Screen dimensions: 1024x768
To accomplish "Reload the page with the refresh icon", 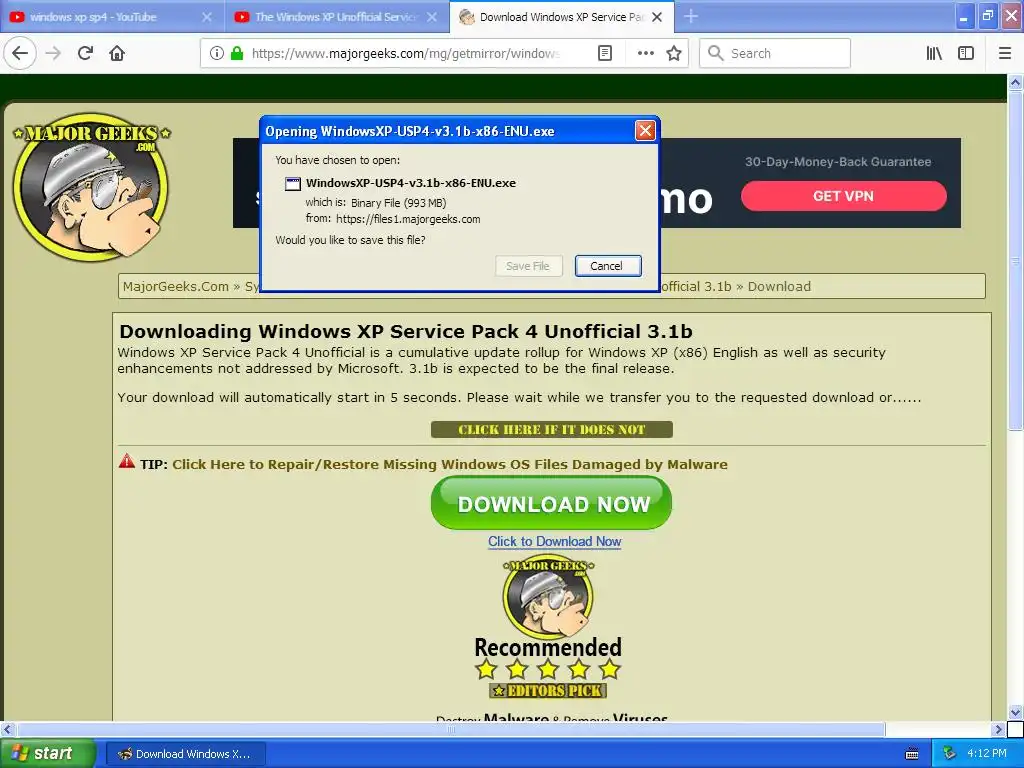I will point(85,53).
